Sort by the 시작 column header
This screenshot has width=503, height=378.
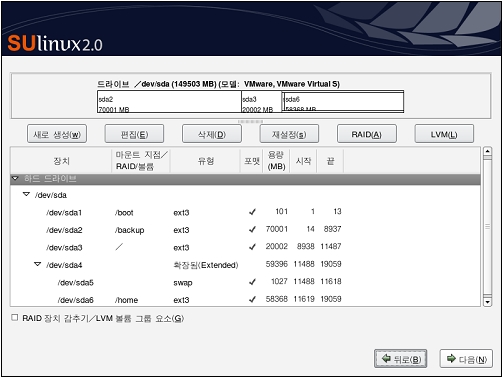point(303,161)
